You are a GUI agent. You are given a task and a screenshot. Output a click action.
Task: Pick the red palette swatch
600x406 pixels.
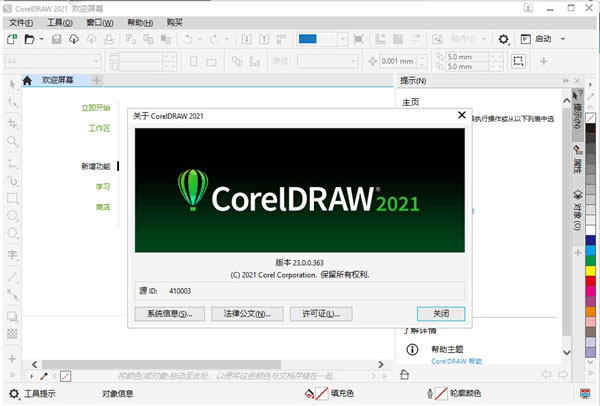[x=590, y=281]
